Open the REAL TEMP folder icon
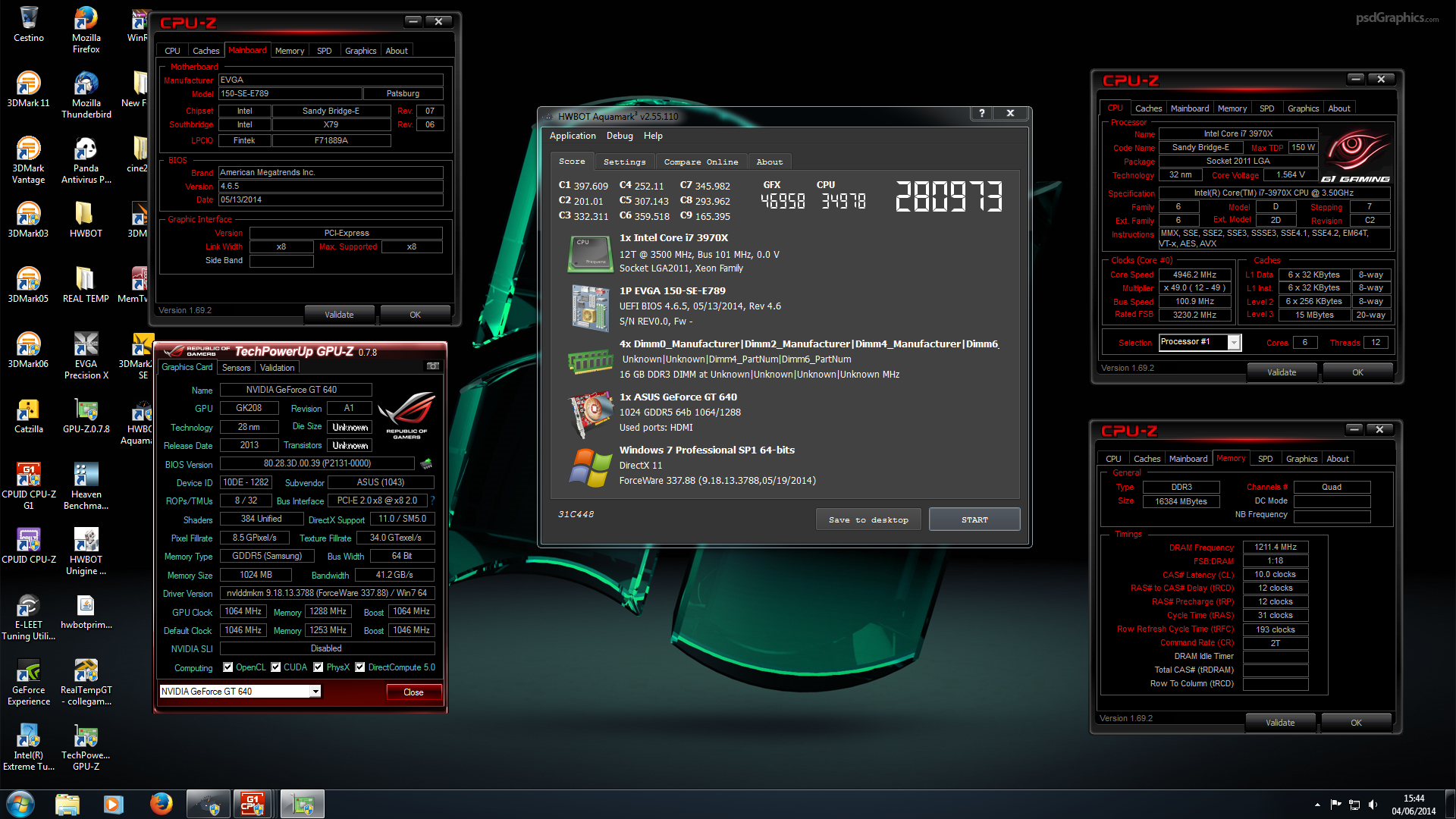Screen dimensions: 1456x819 click(x=86, y=285)
